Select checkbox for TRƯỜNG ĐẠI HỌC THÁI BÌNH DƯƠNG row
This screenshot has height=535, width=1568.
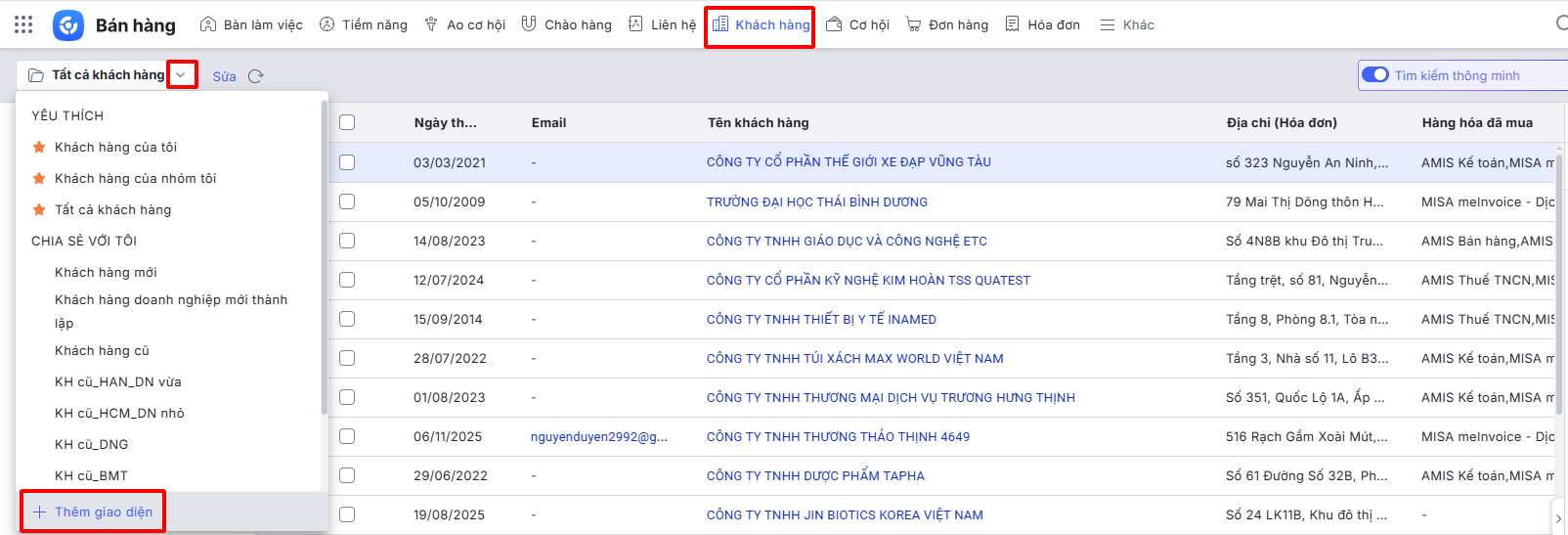point(347,201)
